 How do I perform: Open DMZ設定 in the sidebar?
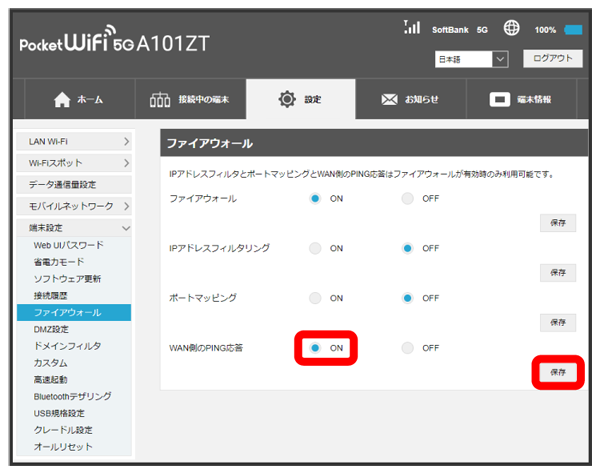pos(52,329)
